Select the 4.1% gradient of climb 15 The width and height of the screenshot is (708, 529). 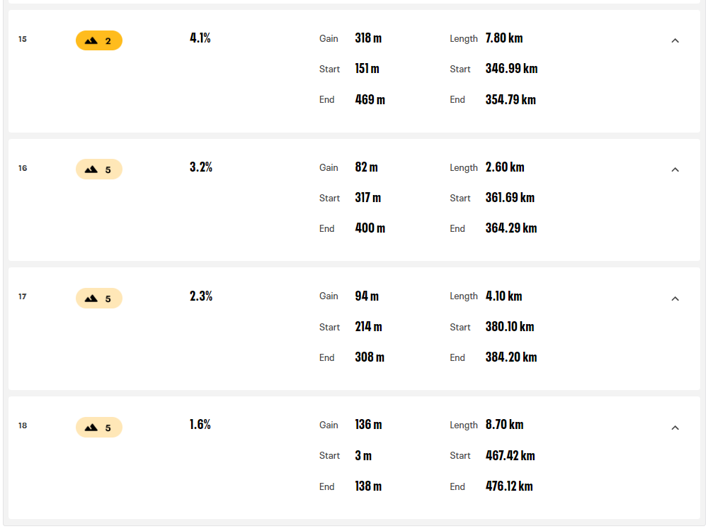(x=200, y=38)
